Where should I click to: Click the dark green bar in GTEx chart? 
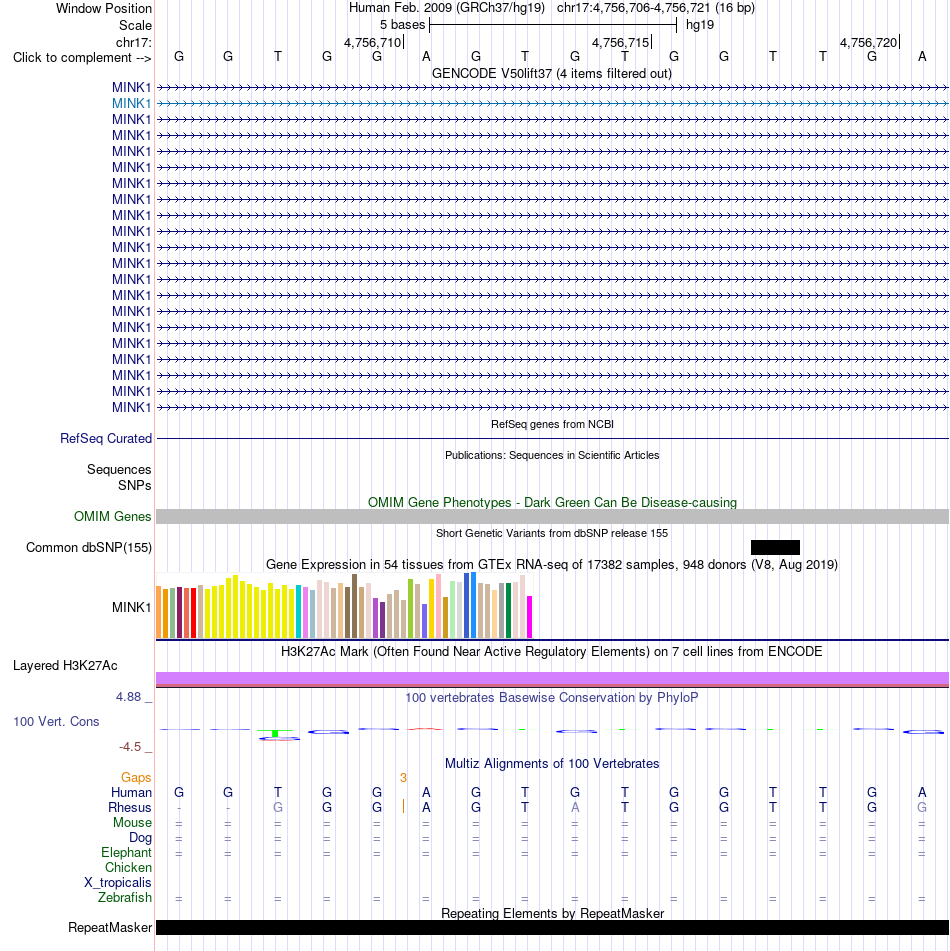[508, 610]
